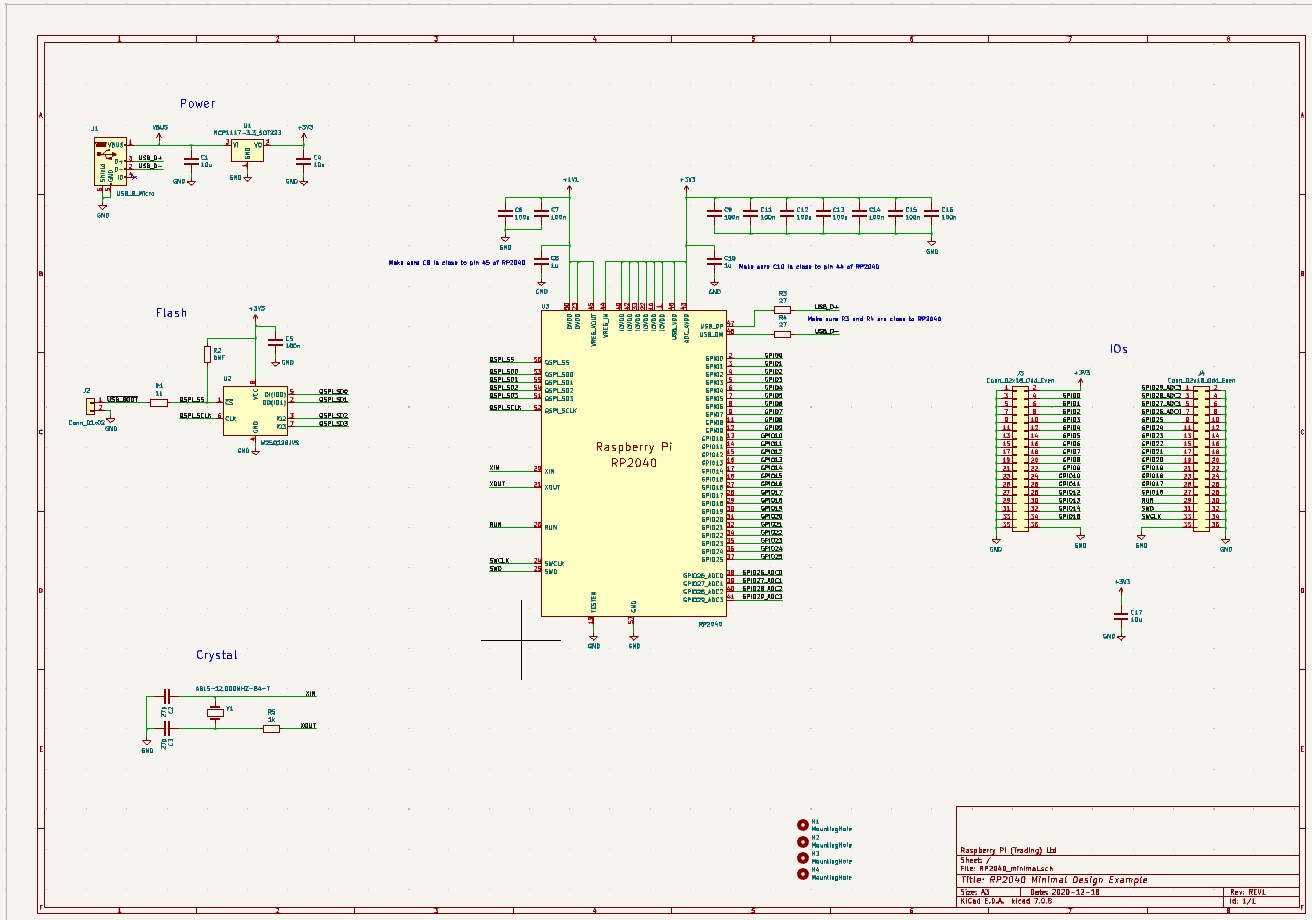The image size is (1312, 920).
Task: Select the DNF resistor R2
Action: (207, 355)
